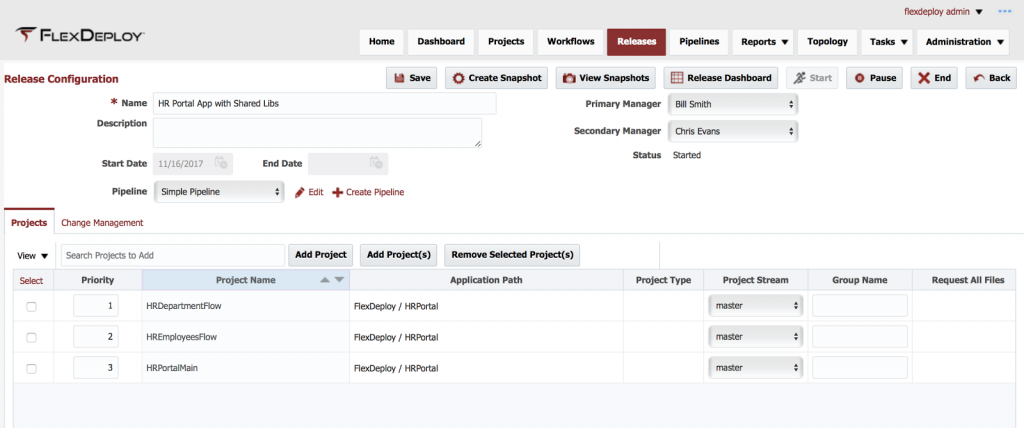
Task: Click the Search Projects to Add field
Action: (173, 255)
